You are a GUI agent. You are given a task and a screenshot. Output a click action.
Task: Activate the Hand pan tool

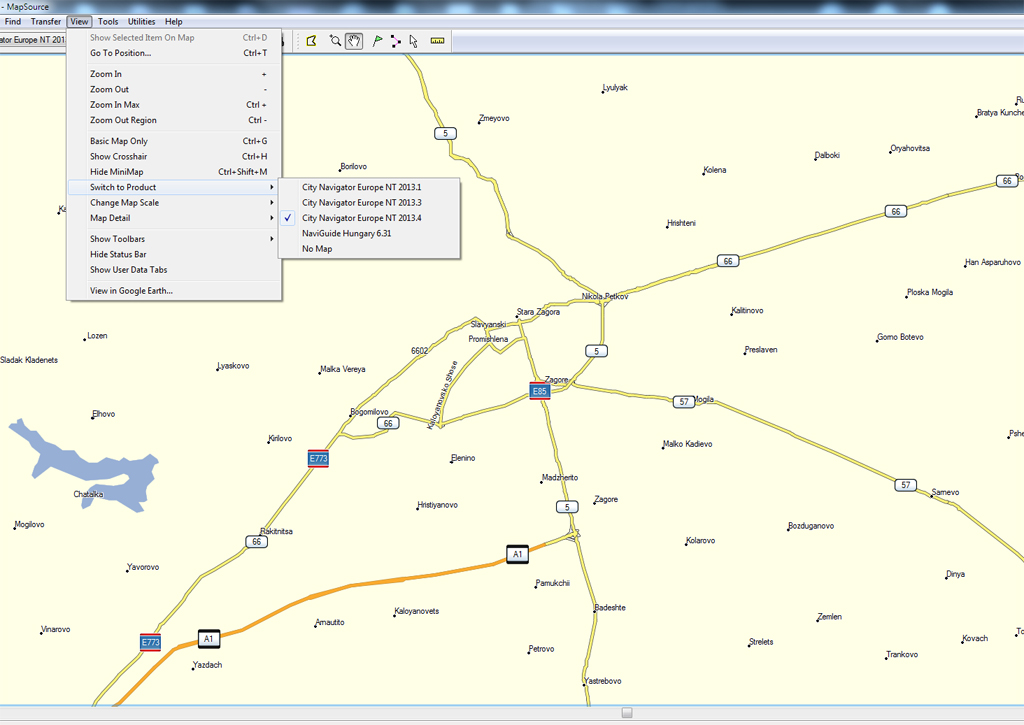pos(354,41)
